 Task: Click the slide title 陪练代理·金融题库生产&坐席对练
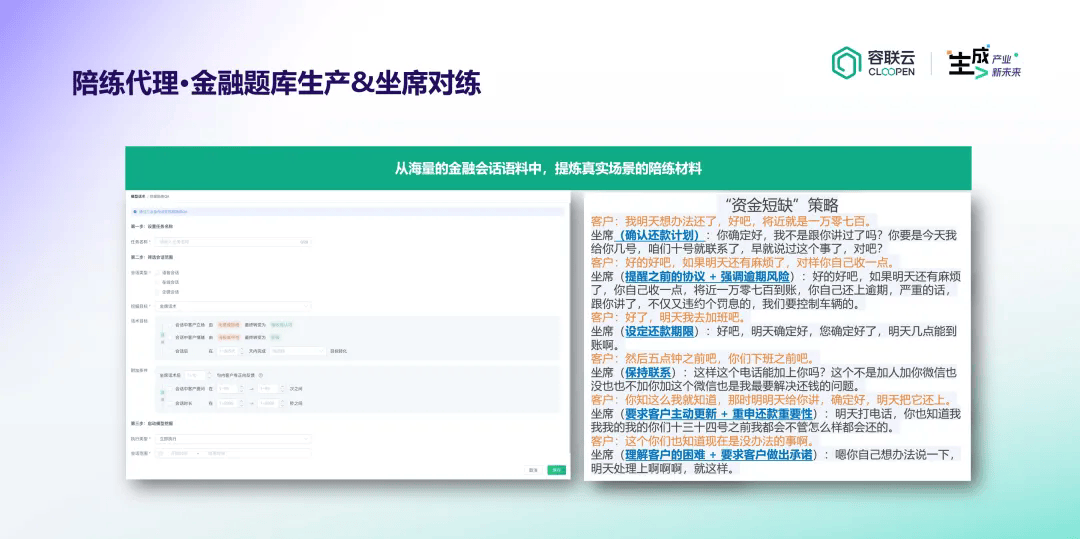tap(277, 83)
